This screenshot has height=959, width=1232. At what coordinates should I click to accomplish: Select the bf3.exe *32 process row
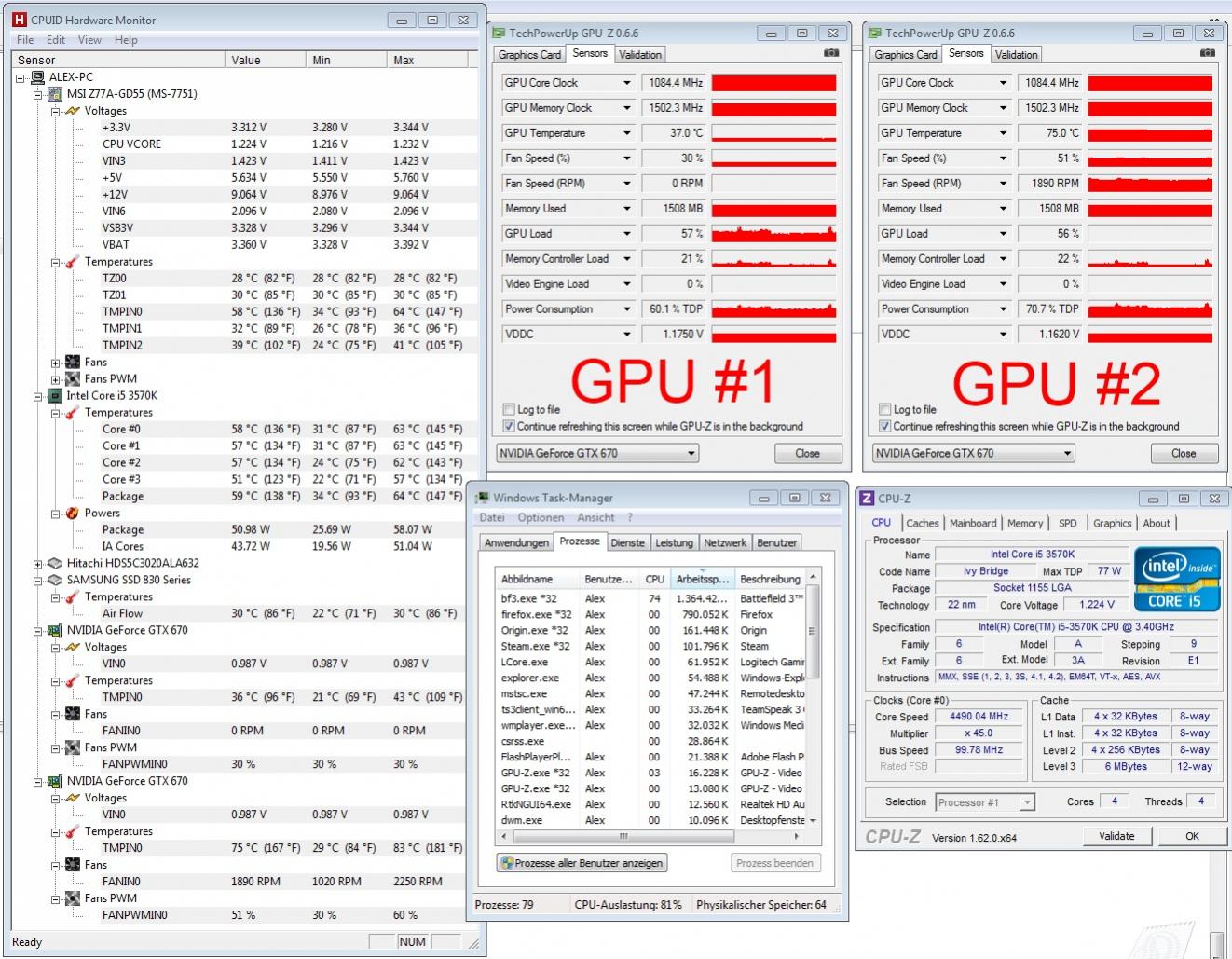point(652,598)
